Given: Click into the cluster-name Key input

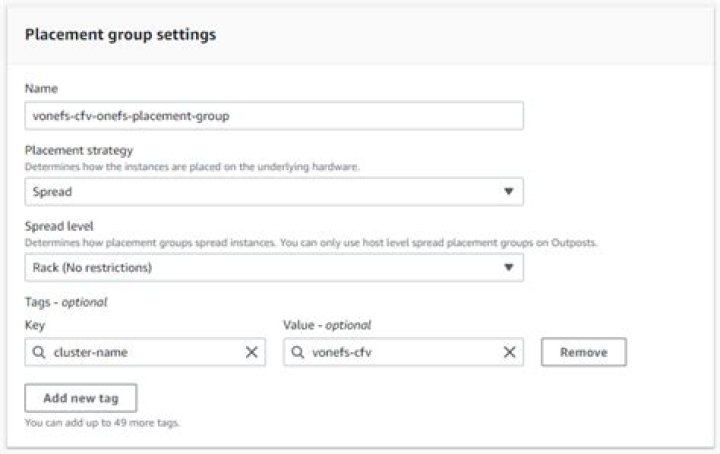Looking at the screenshot, I should [140, 352].
